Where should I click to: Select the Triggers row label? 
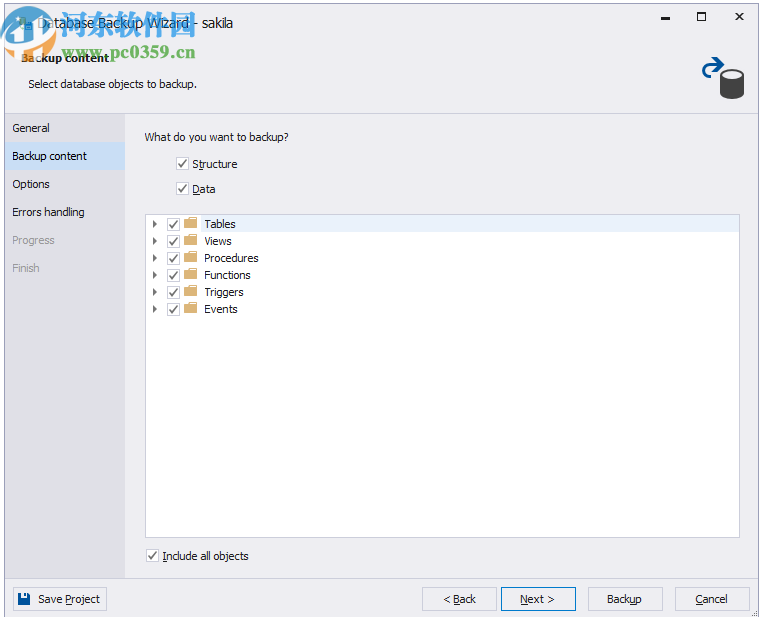tap(223, 292)
